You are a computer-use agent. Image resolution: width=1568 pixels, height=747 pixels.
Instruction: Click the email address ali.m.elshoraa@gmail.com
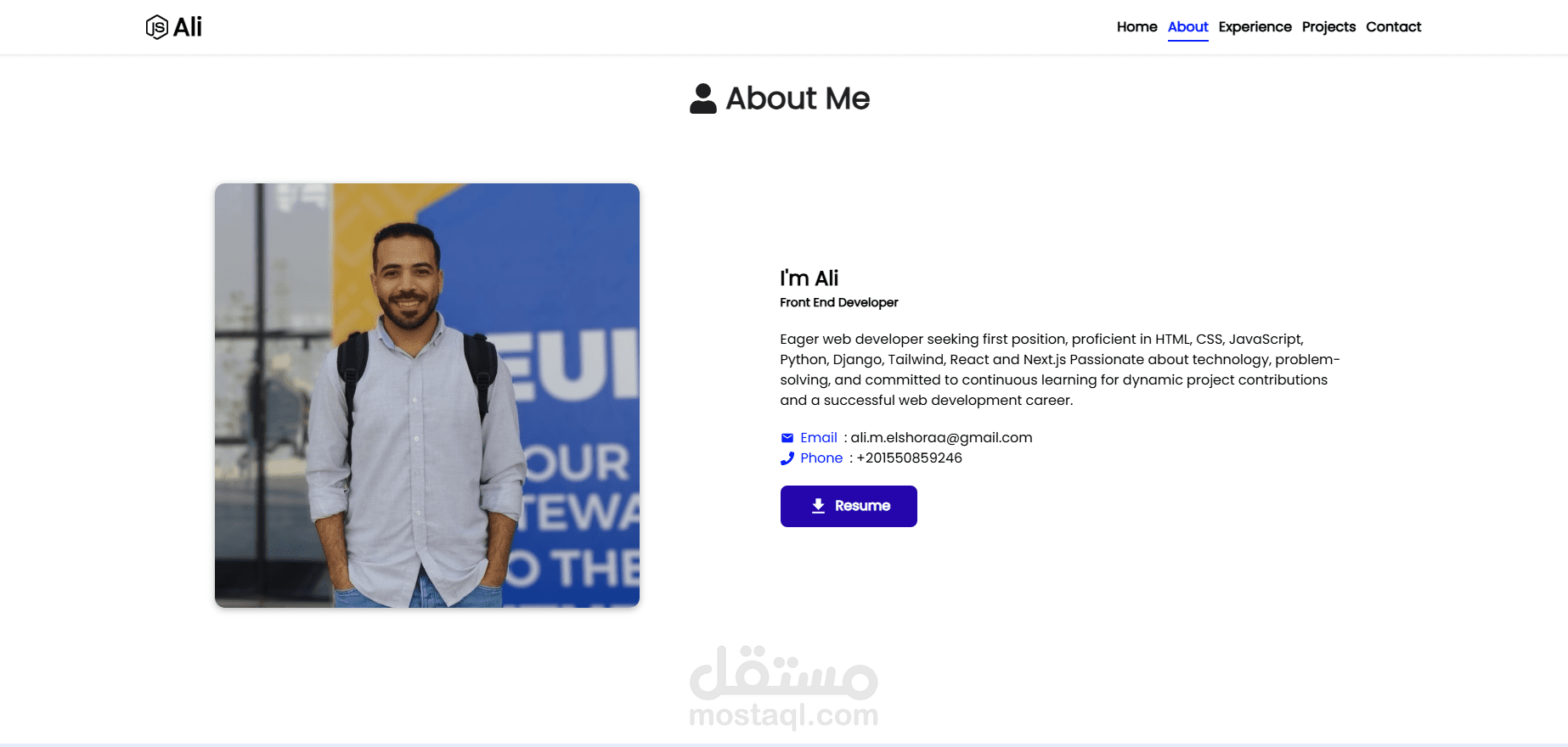click(941, 438)
